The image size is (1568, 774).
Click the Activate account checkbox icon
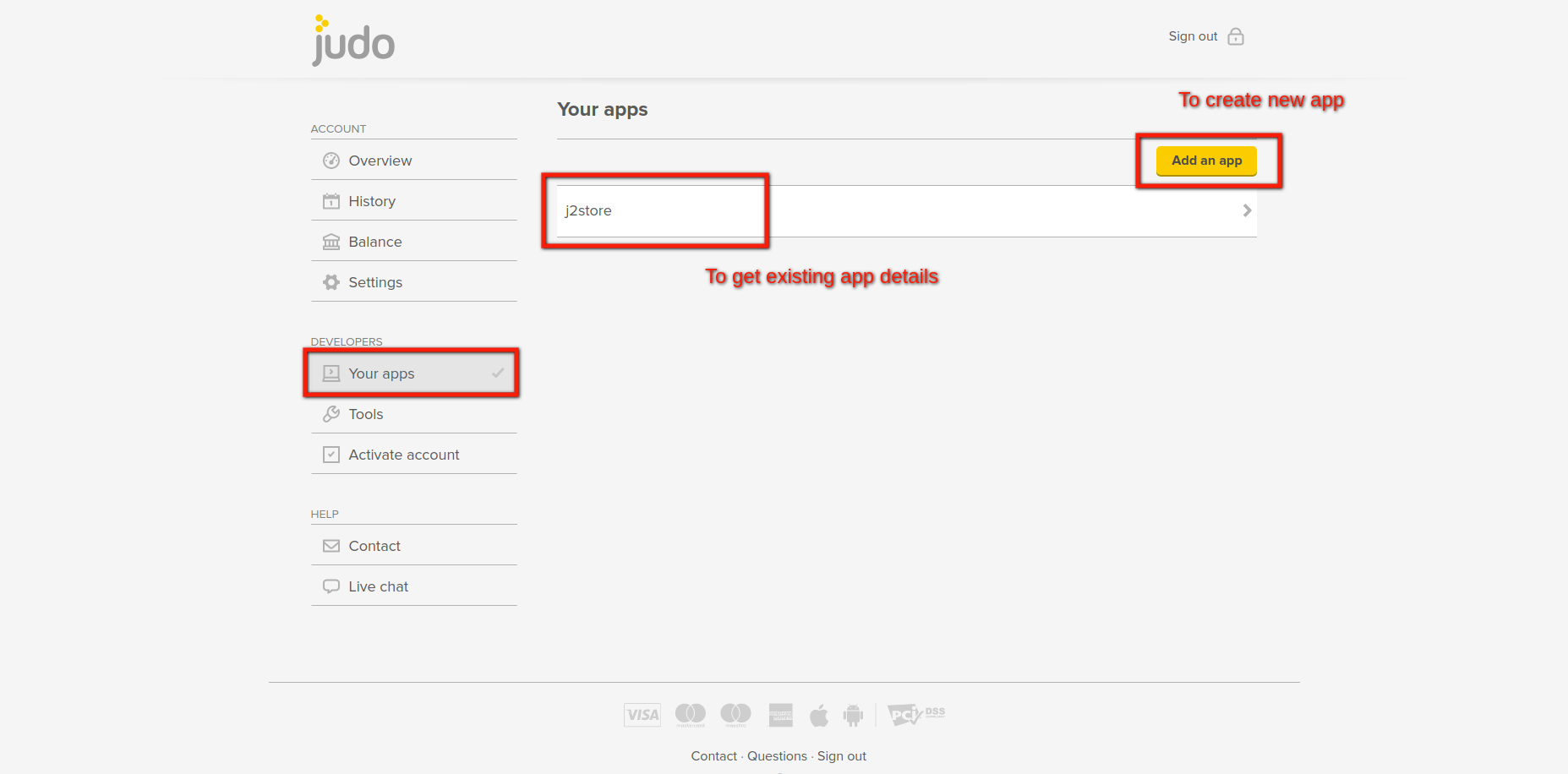[331, 455]
